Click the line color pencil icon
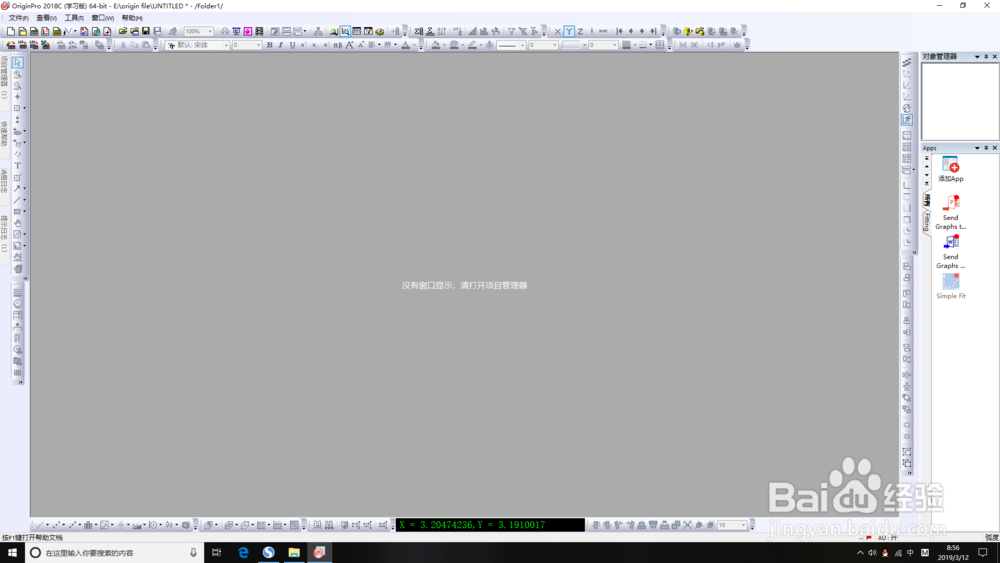Image resolution: width=1000 pixels, height=563 pixels. pyautogui.click(x=472, y=45)
